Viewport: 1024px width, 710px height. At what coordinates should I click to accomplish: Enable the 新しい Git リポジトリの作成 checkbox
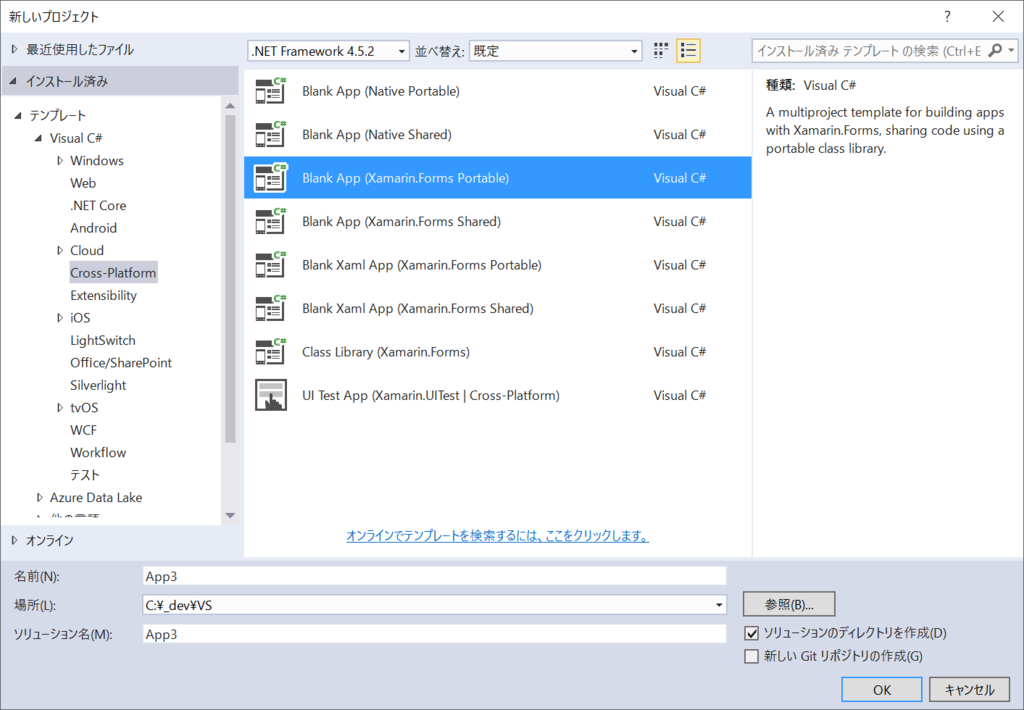point(752,656)
